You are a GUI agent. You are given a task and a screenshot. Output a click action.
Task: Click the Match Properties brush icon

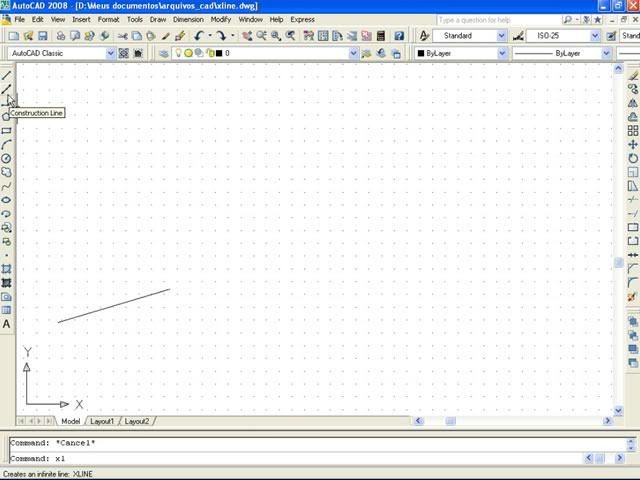[x=165, y=36]
